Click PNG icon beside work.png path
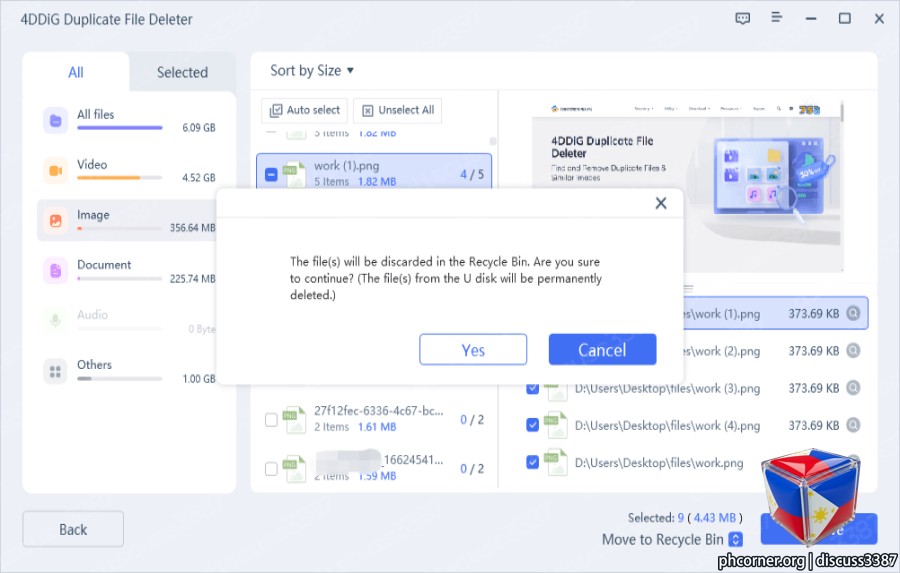 pos(556,463)
